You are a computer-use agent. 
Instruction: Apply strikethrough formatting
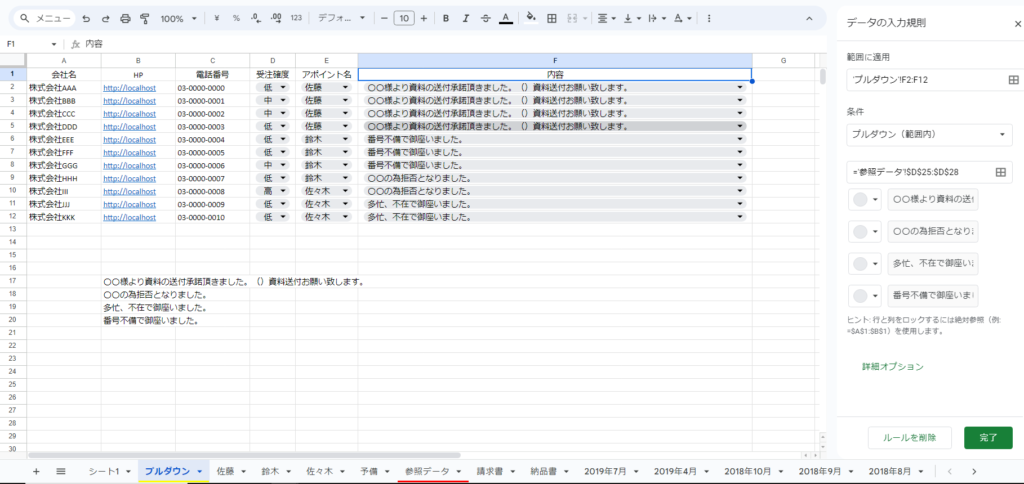(x=485, y=18)
